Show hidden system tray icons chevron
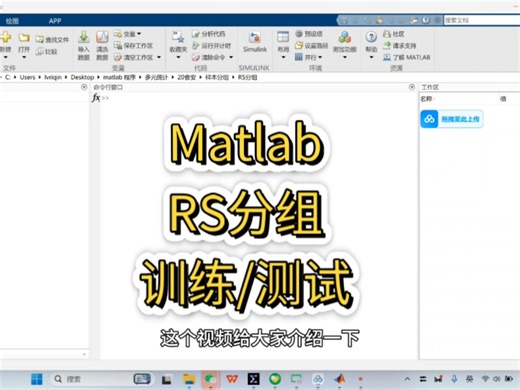This screenshot has width=520, height=390. (407, 379)
